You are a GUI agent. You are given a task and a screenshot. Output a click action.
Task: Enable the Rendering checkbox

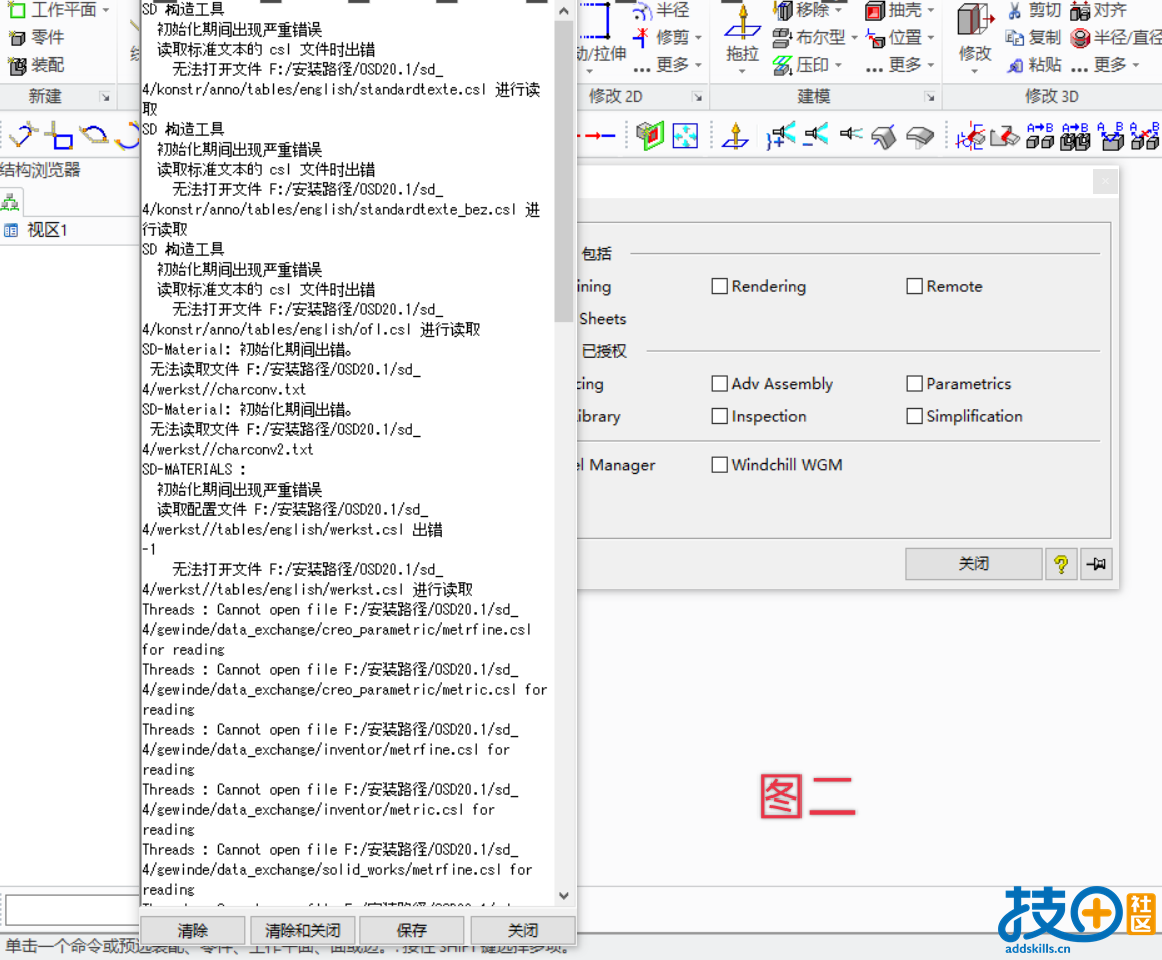719,286
